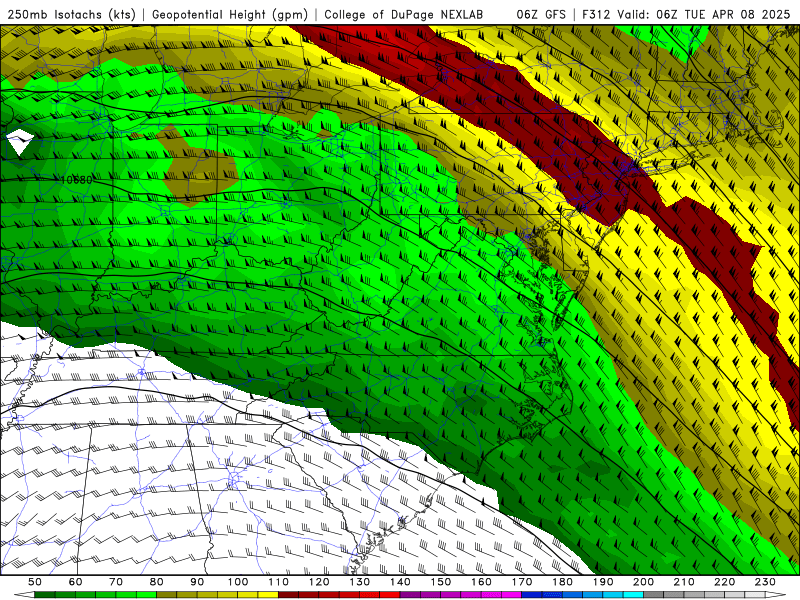Click the 120 value on the color scale
800x600 pixels.
[319, 582]
